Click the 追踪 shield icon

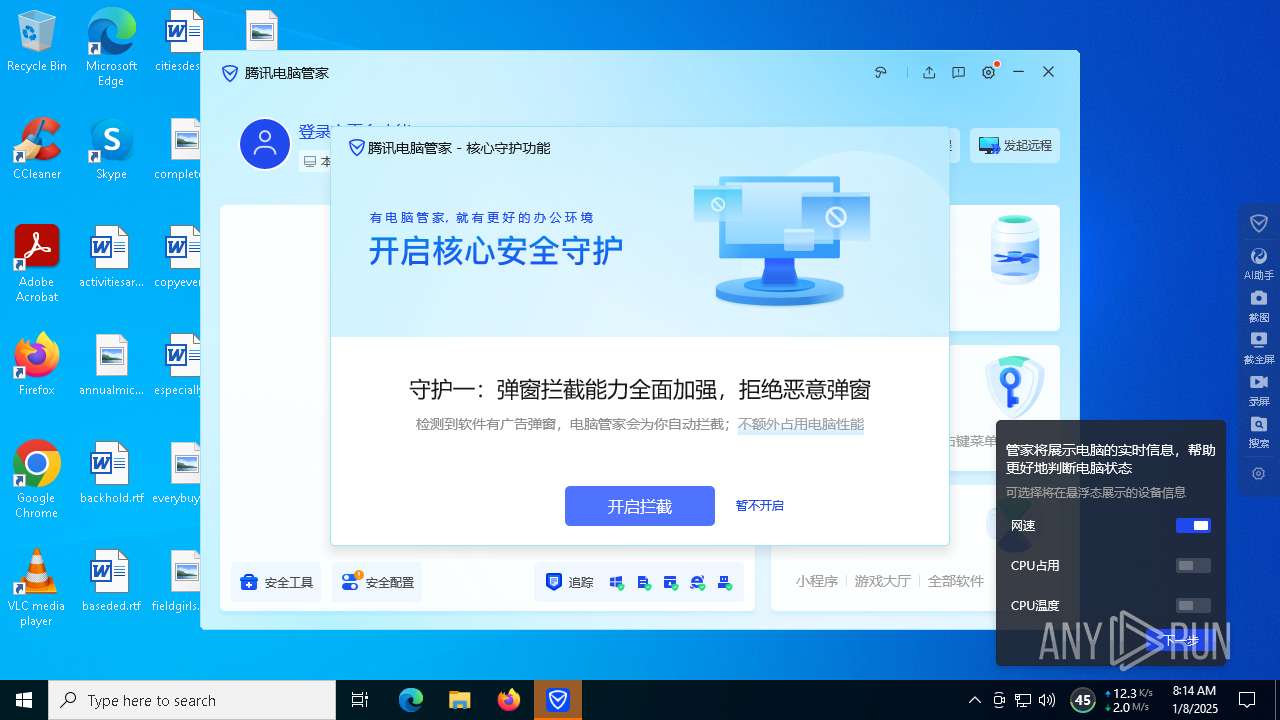pyautogui.click(x=553, y=581)
